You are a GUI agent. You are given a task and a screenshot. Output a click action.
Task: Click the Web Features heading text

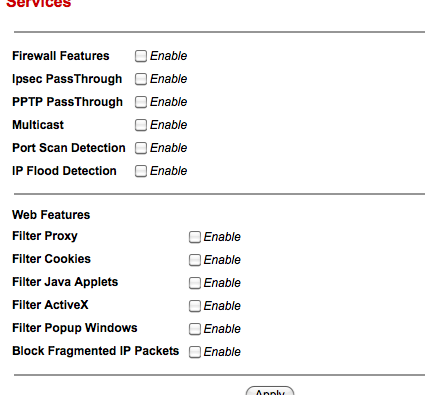(x=51, y=215)
